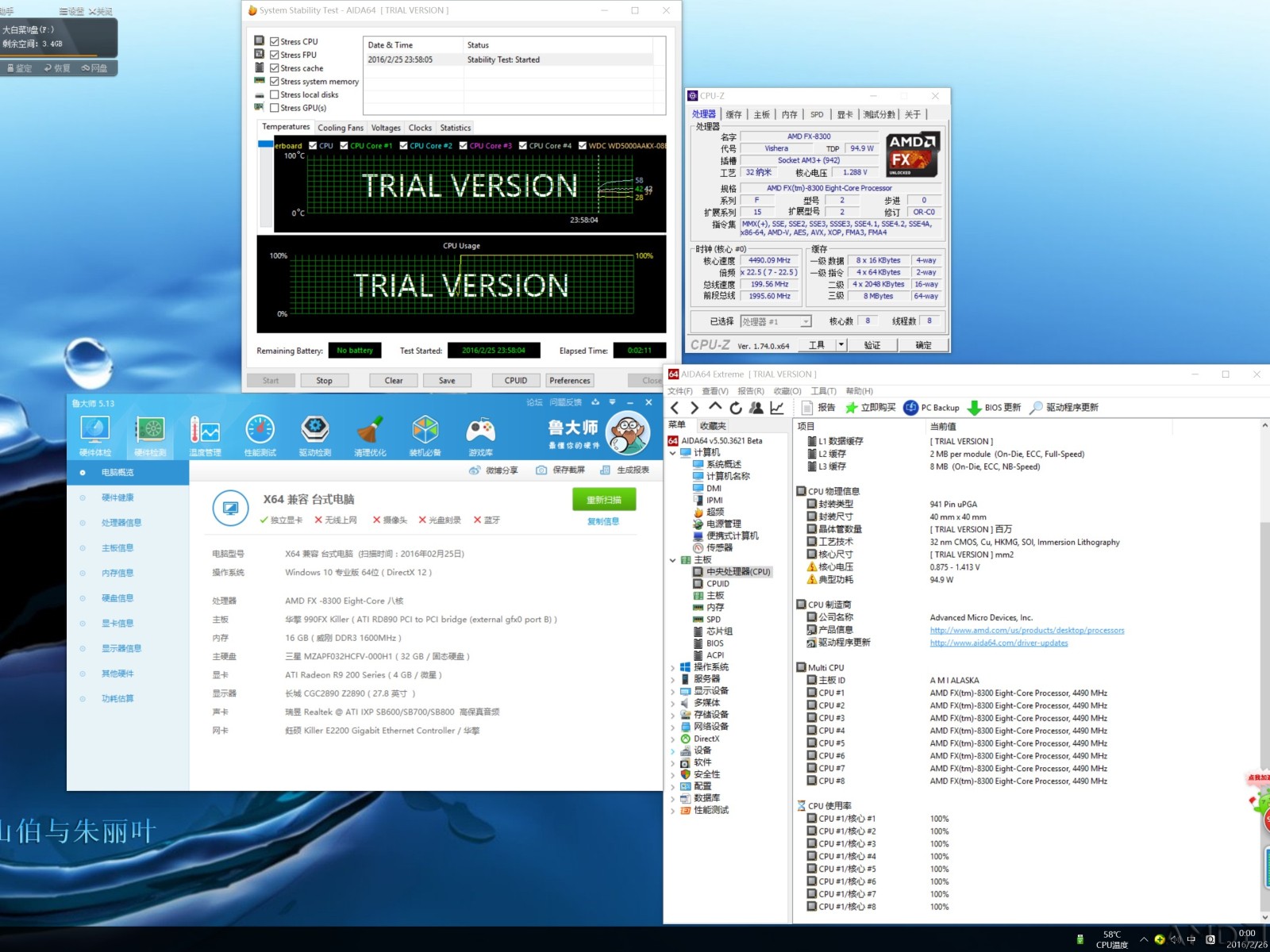This screenshot has width=1270, height=952.
Task: Collapse the 主板 tree node in AIDA64
Action: pyautogui.click(x=673, y=560)
